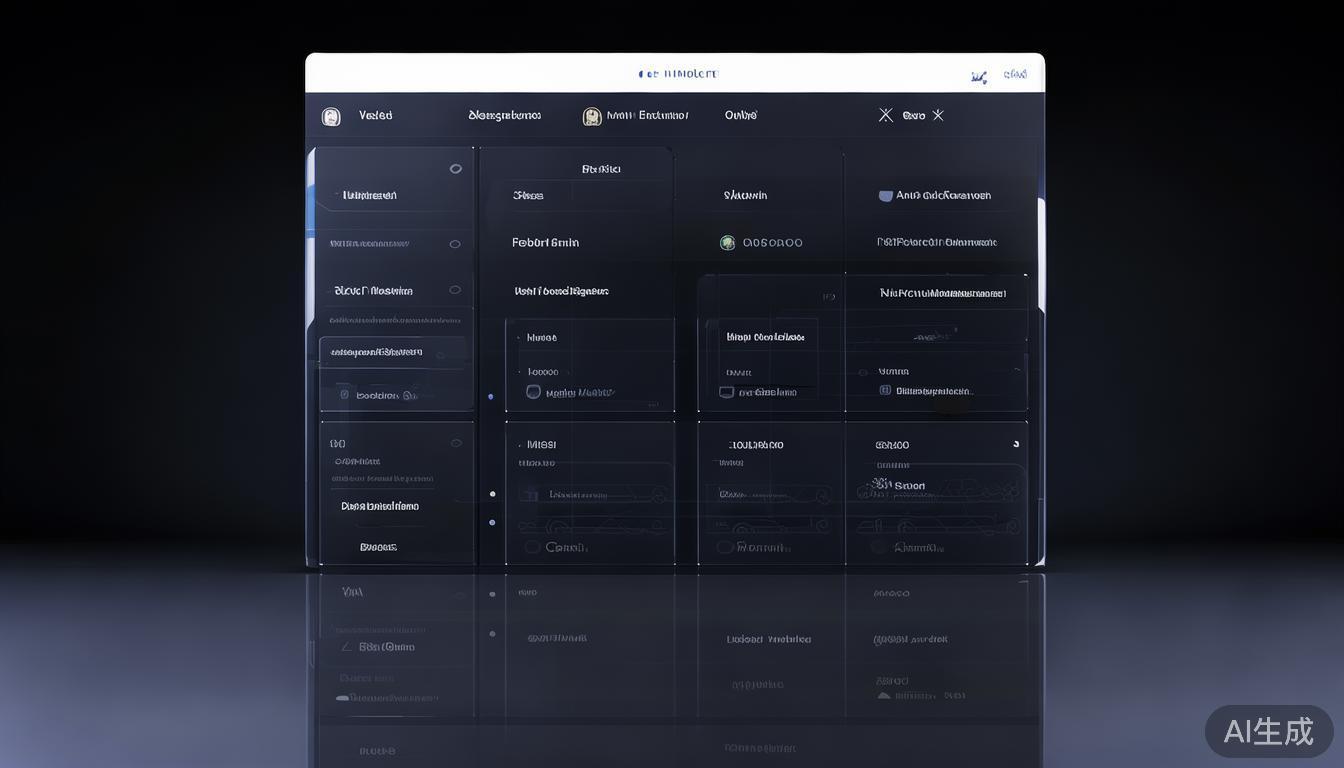Select the radio circle beside Canoli
The image size is (1344, 768).
point(532,547)
